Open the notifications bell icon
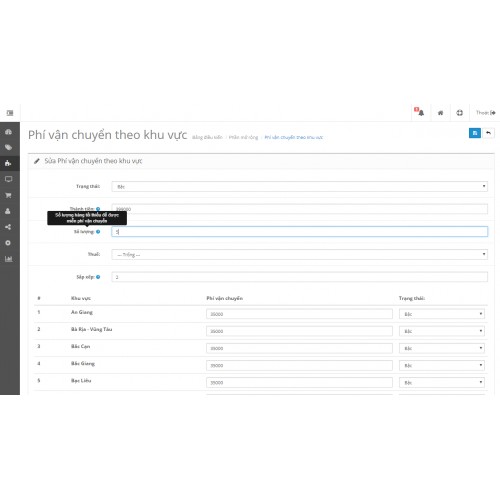This screenshot has height=500, width=500. pos(420,112)
